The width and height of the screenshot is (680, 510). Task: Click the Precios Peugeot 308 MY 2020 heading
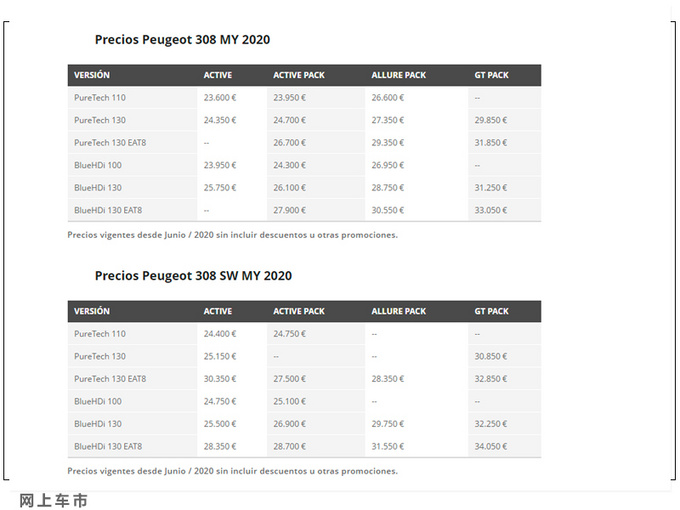[x=182, y=39]
